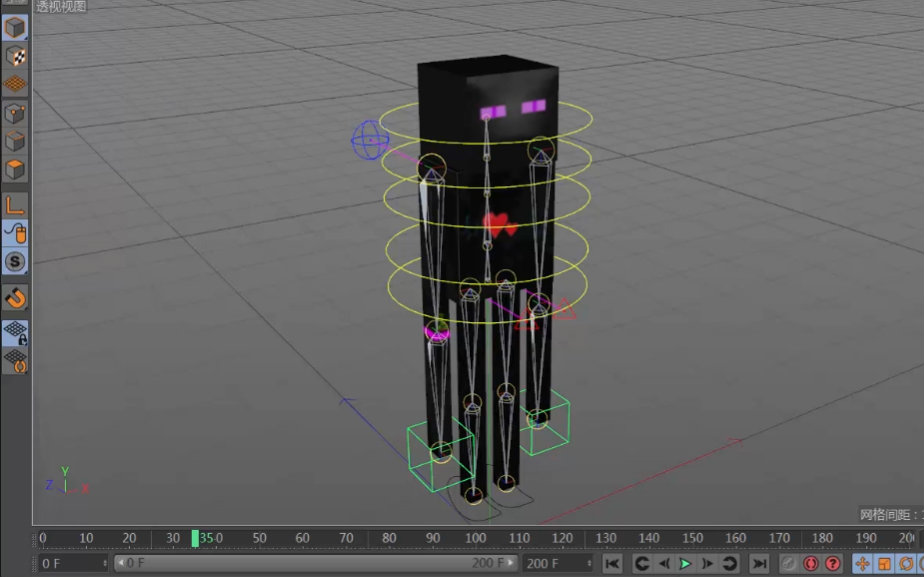The image size is (924, 577).
Task: Play the animation forward
Action: point(684,564)
